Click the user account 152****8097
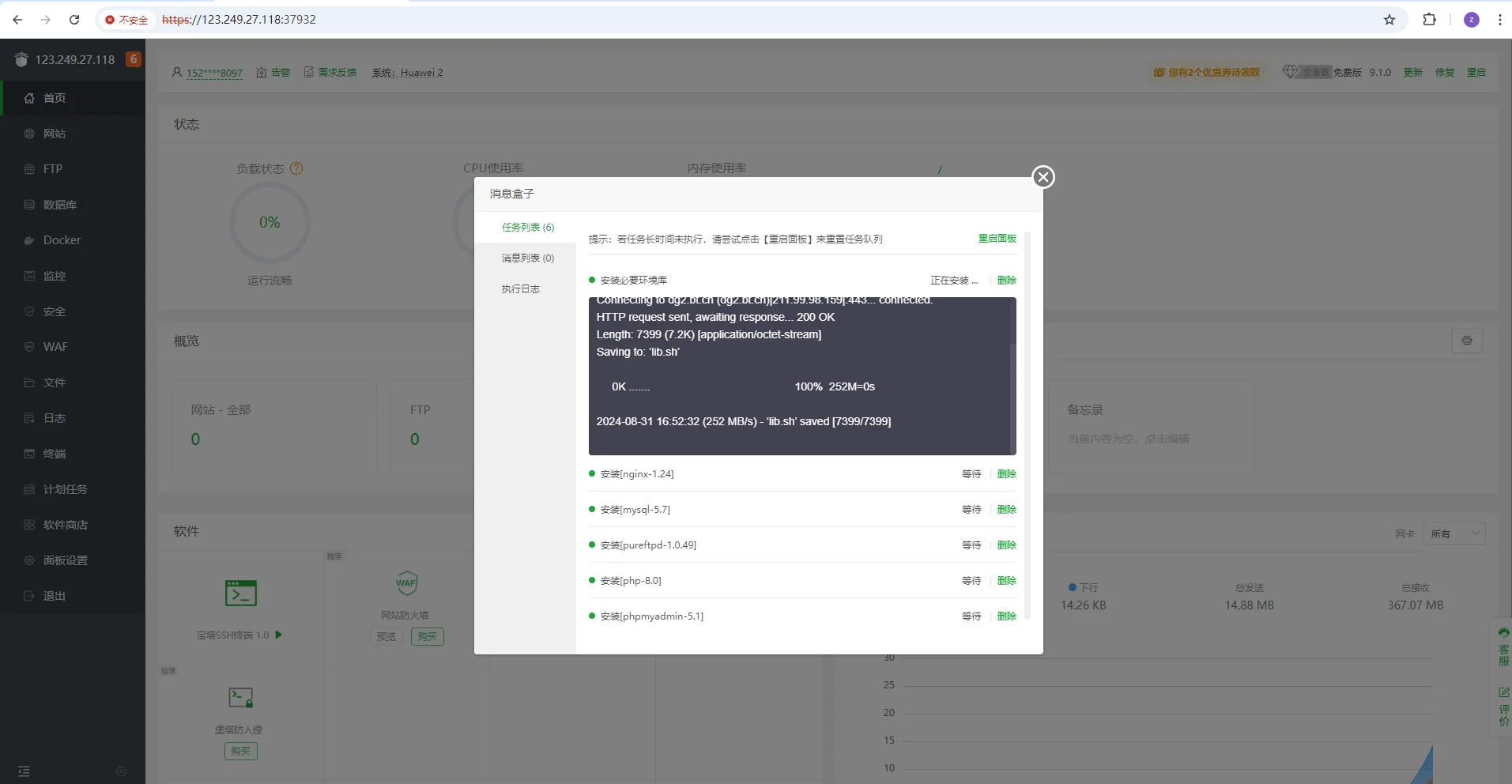The width and height of the screenshot is (1512, 784). pyautogui.click(x=214, y=73)
